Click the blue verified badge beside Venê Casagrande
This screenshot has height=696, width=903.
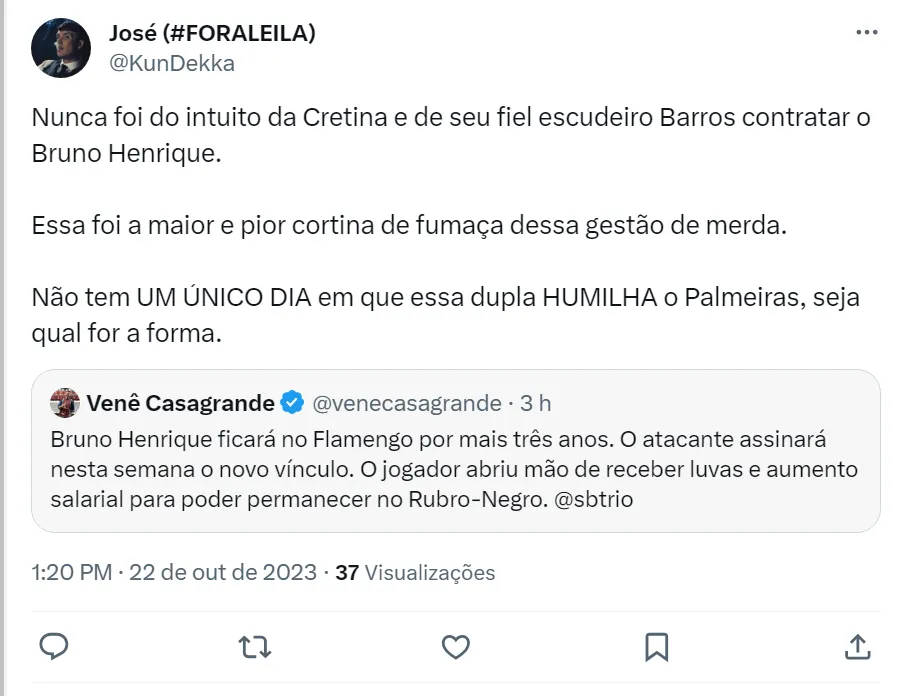coord(292,403)
